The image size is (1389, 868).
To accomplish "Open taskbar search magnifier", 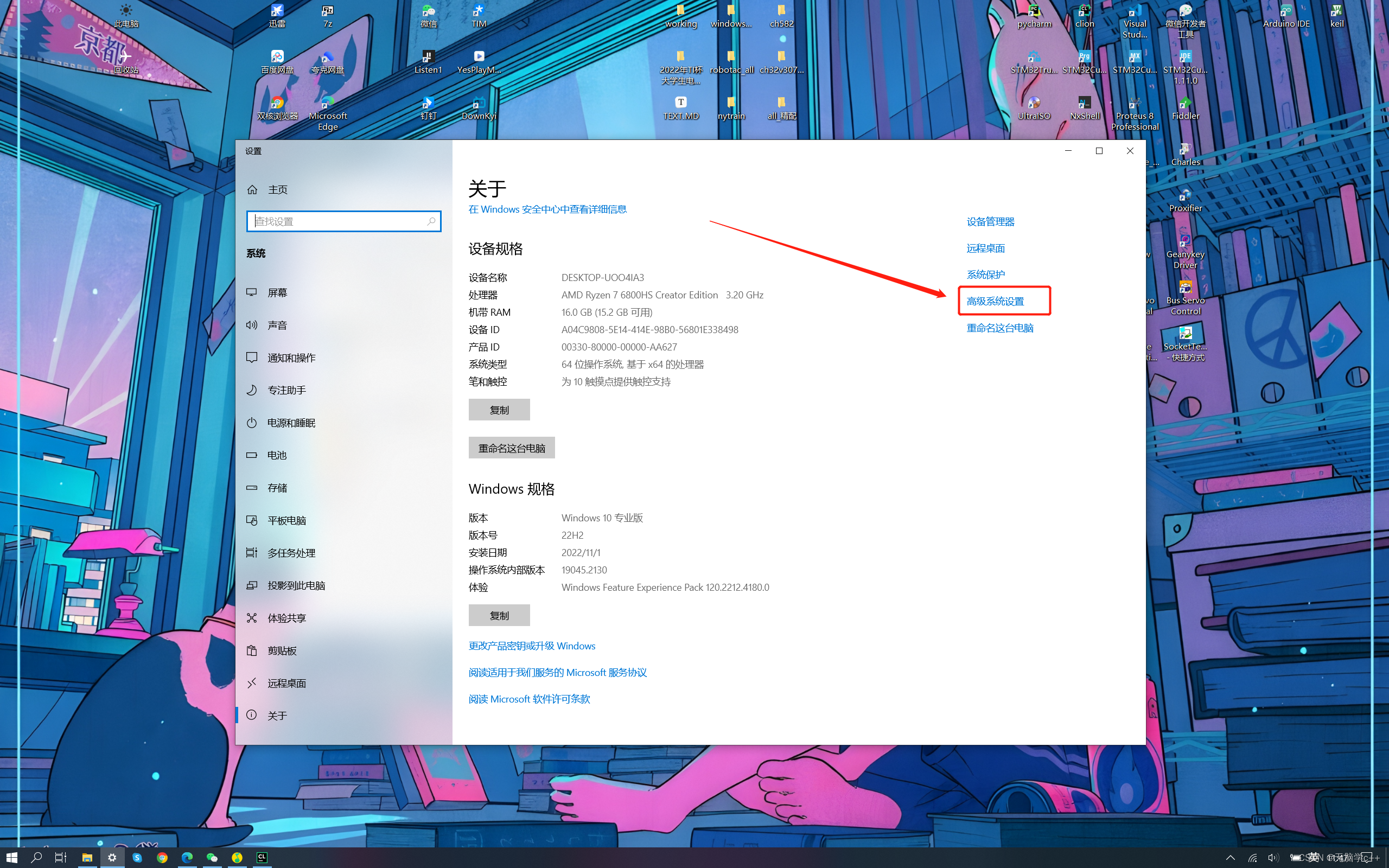I will [37, 857].
